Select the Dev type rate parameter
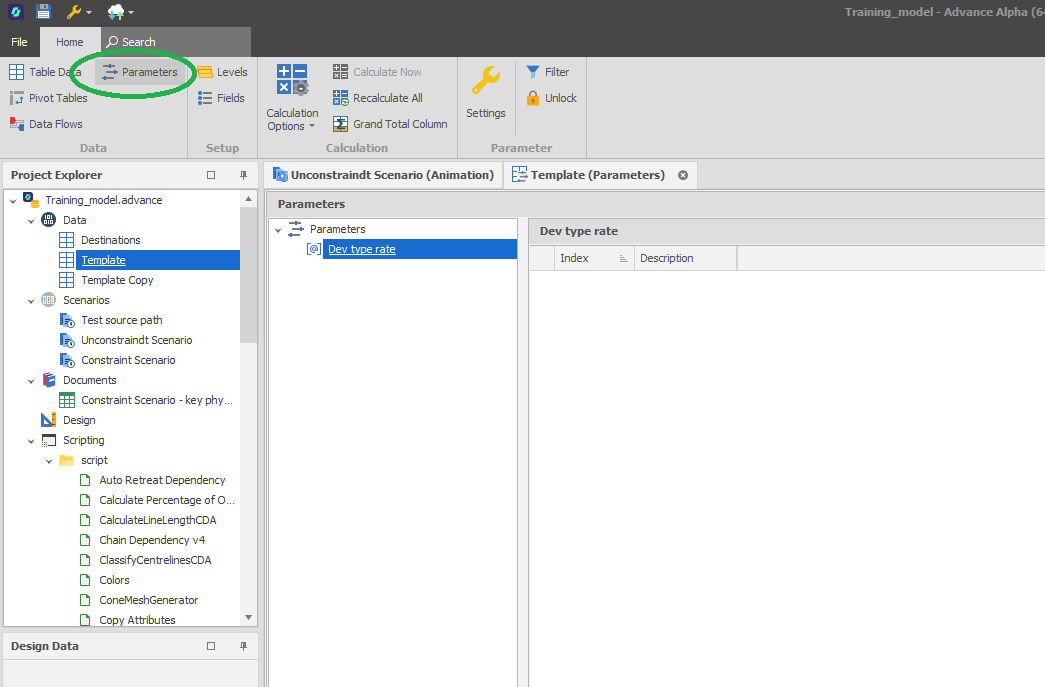This screenshot has width=1045, height=687. pos(361,249)
